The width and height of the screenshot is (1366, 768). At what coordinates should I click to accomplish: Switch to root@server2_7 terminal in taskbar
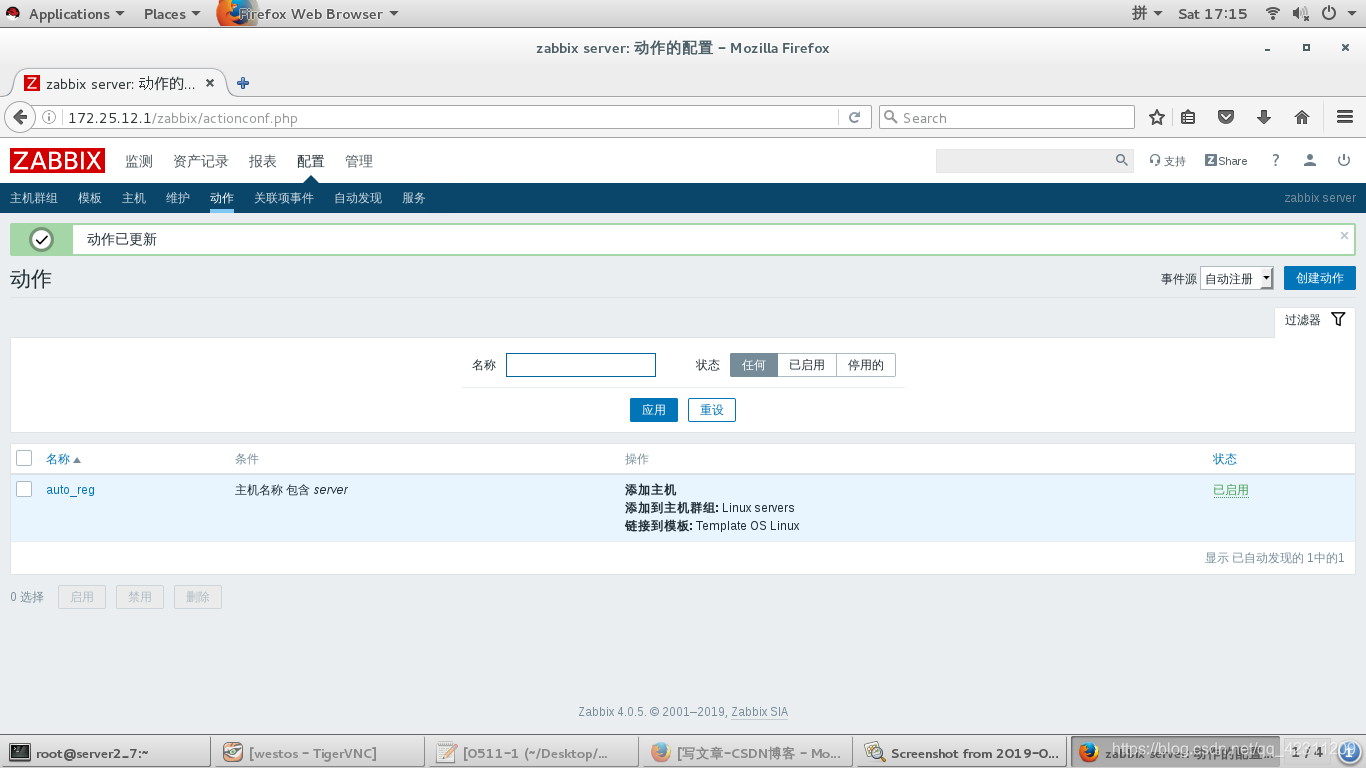106,753
